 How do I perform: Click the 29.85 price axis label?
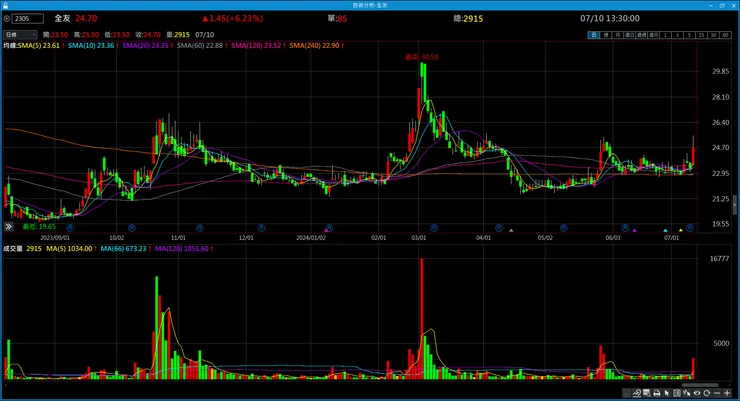[720, 71]
